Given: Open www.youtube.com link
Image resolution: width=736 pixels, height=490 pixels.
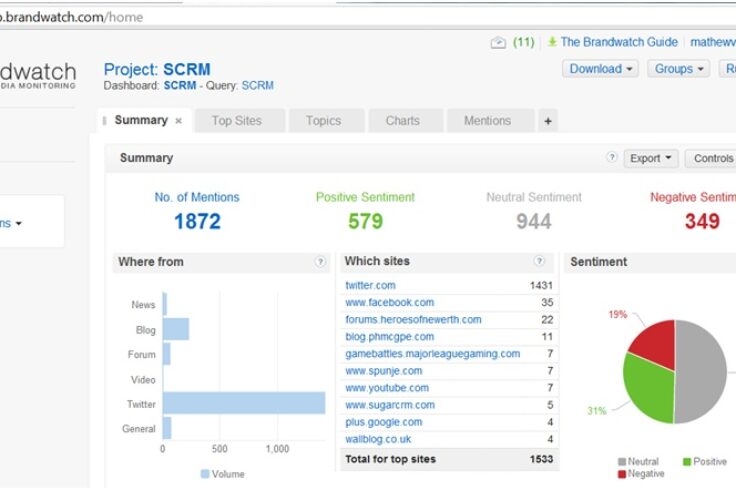Looking at the screenshot, I should pyautogui.click(x=387, y=388).
